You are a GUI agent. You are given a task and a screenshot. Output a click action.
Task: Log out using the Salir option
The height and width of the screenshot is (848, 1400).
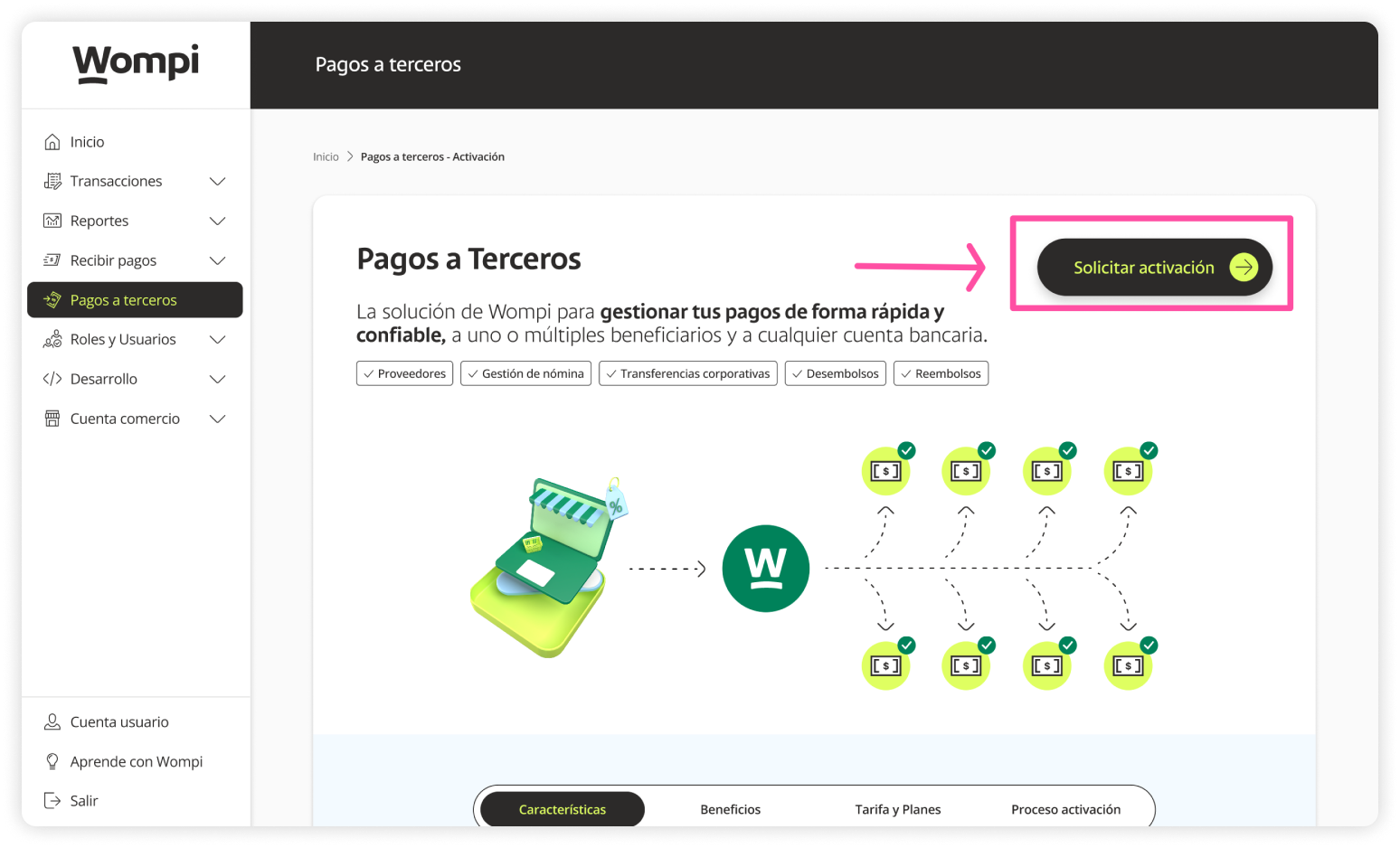click(83, 801)
